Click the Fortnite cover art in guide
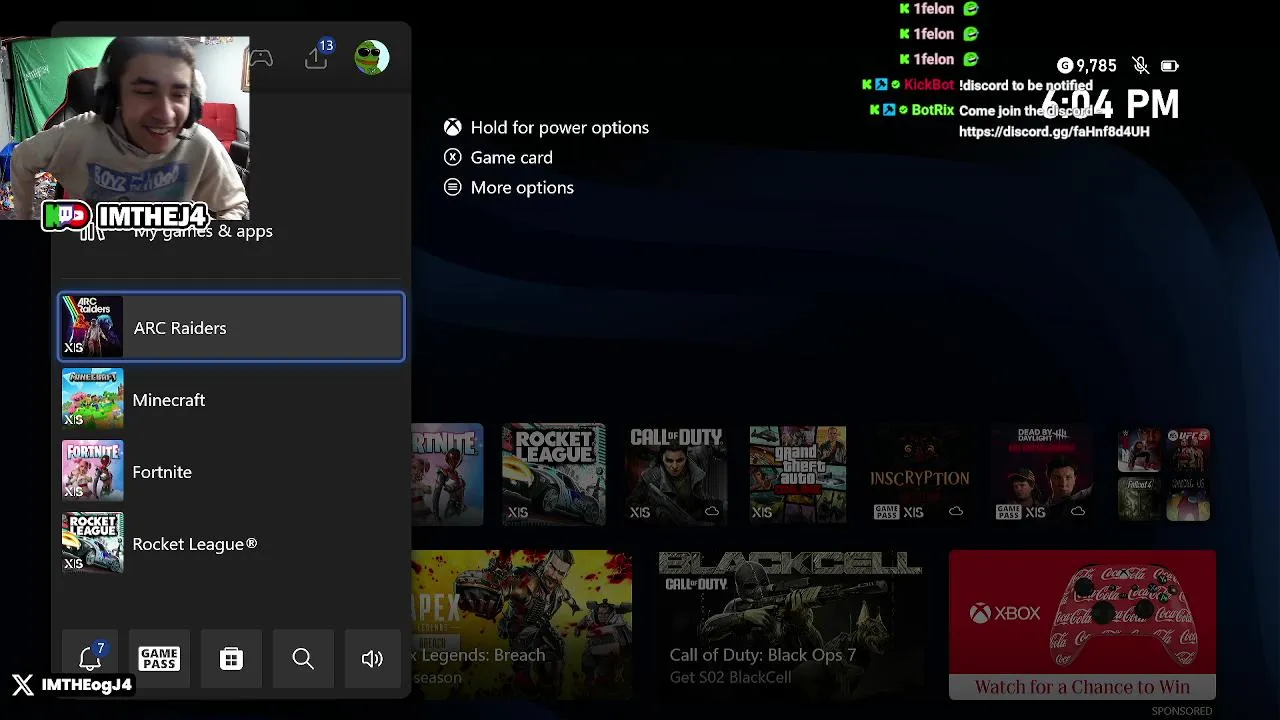1280x720 pixels. [x=92, y=472]
